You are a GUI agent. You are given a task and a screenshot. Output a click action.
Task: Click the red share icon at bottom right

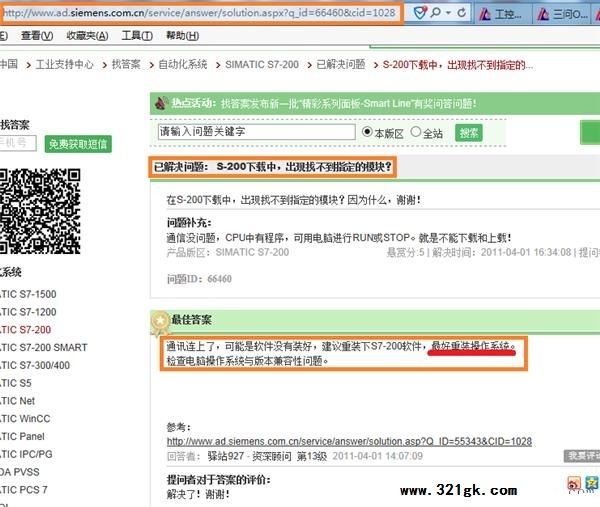pos(574,484)
